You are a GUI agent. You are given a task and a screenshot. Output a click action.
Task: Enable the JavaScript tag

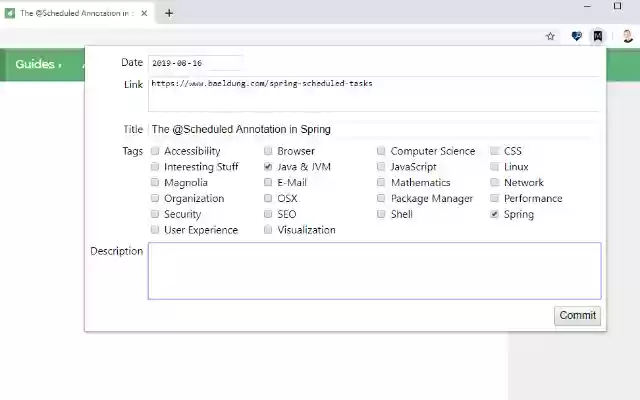tap(381, 167)
